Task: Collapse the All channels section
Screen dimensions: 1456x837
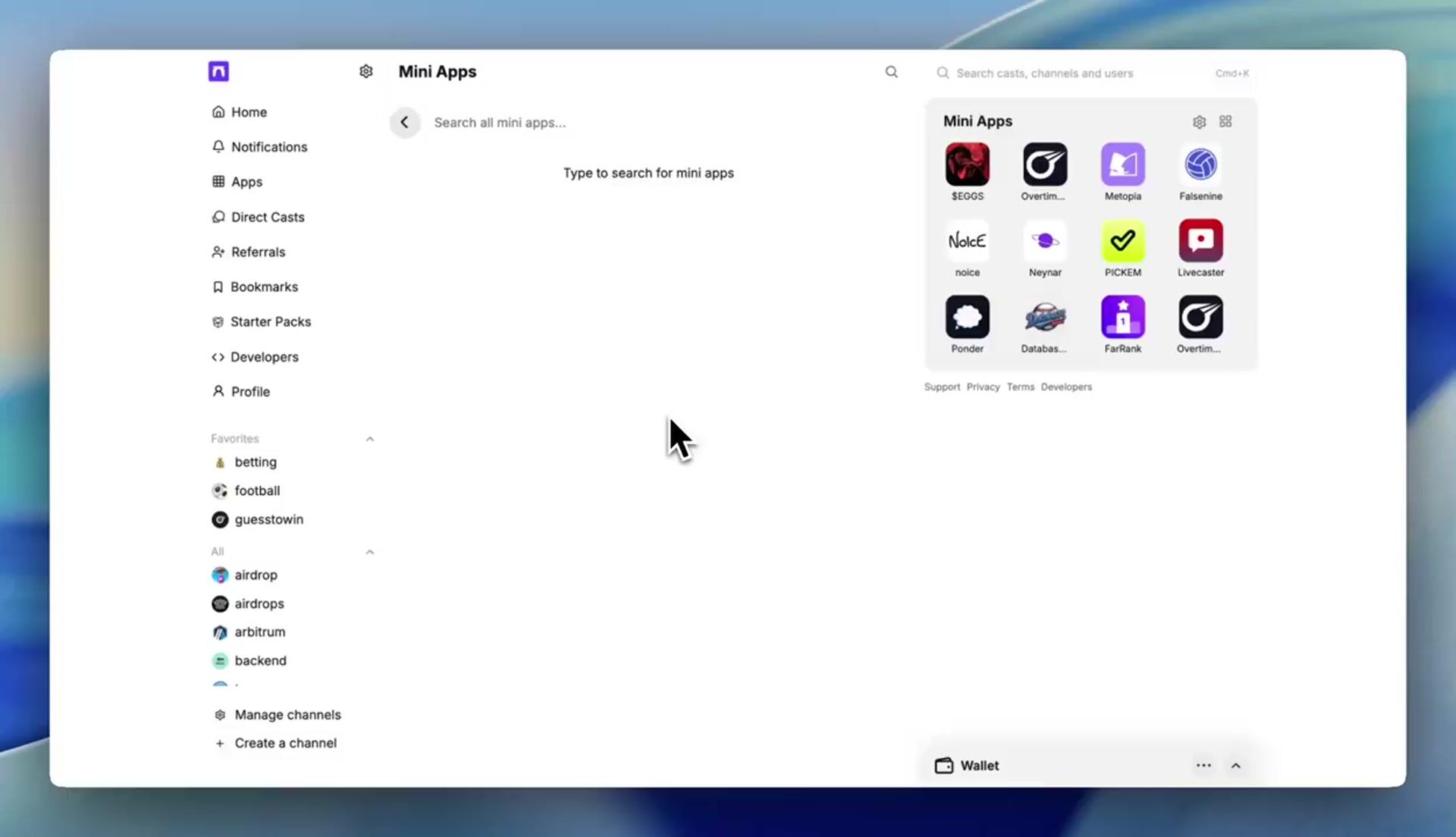Action: tap(370, 552)
